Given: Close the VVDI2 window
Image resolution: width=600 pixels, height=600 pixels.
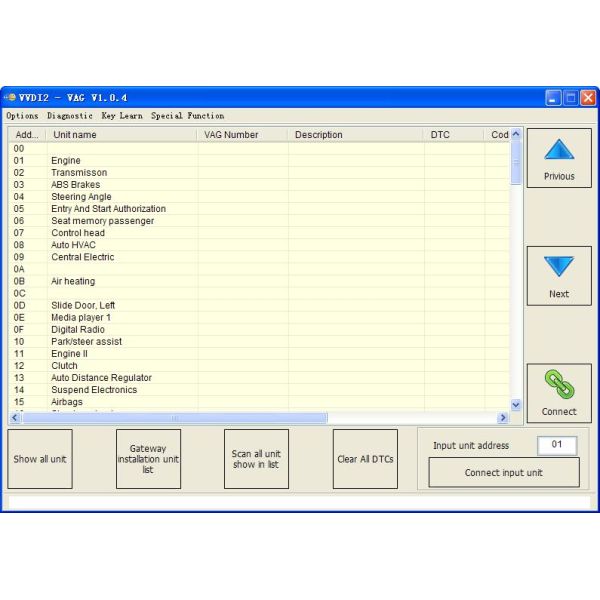Looking at the screenshot, I should (x=588, y=98).
